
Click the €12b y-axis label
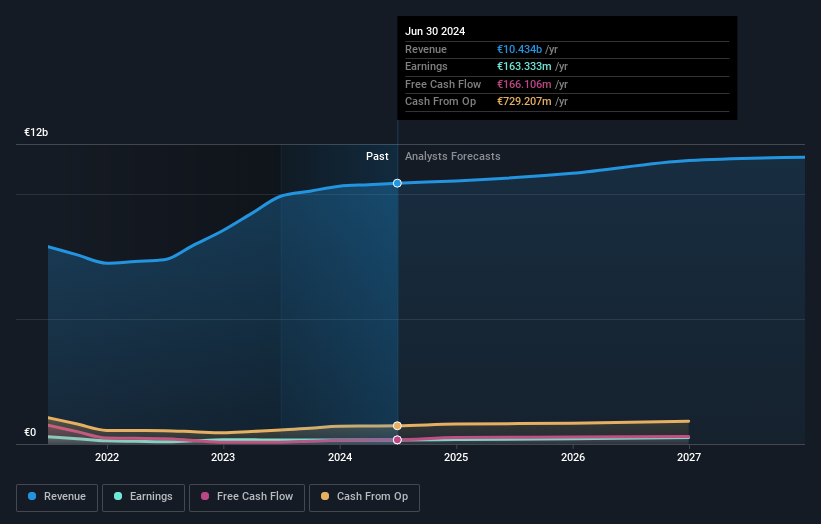[36, 132]
